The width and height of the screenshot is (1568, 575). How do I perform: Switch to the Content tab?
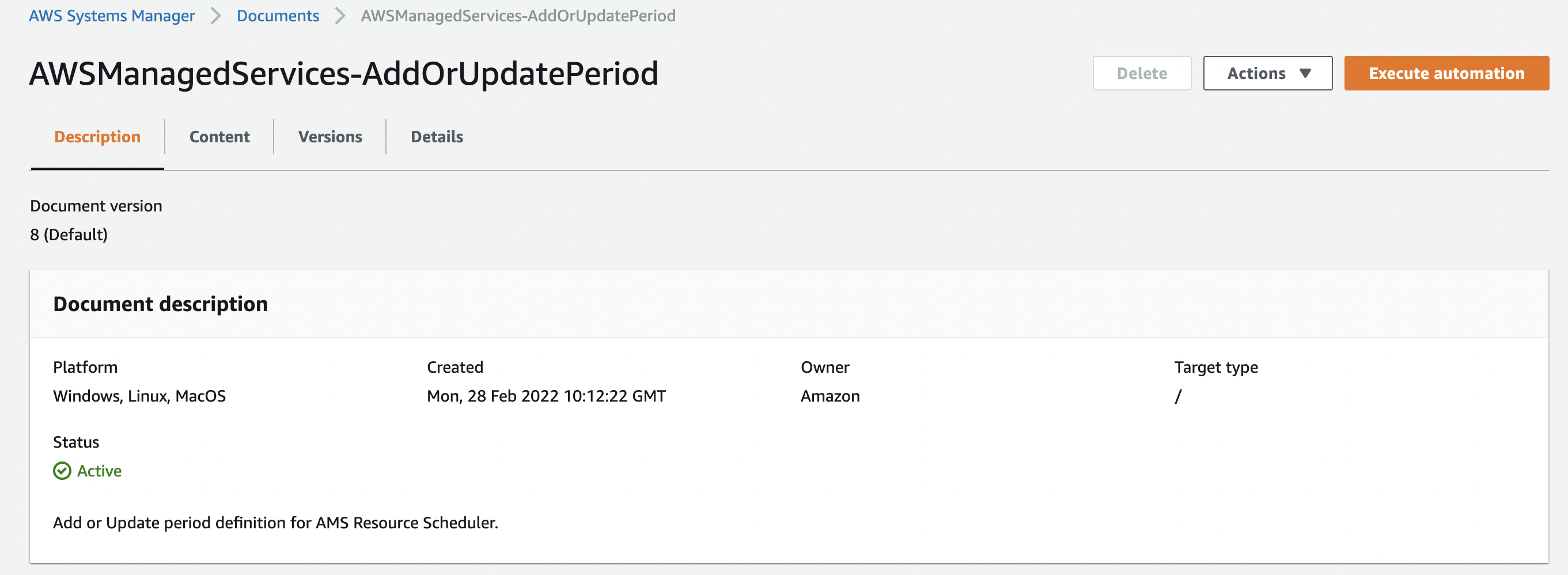[219, 137]
